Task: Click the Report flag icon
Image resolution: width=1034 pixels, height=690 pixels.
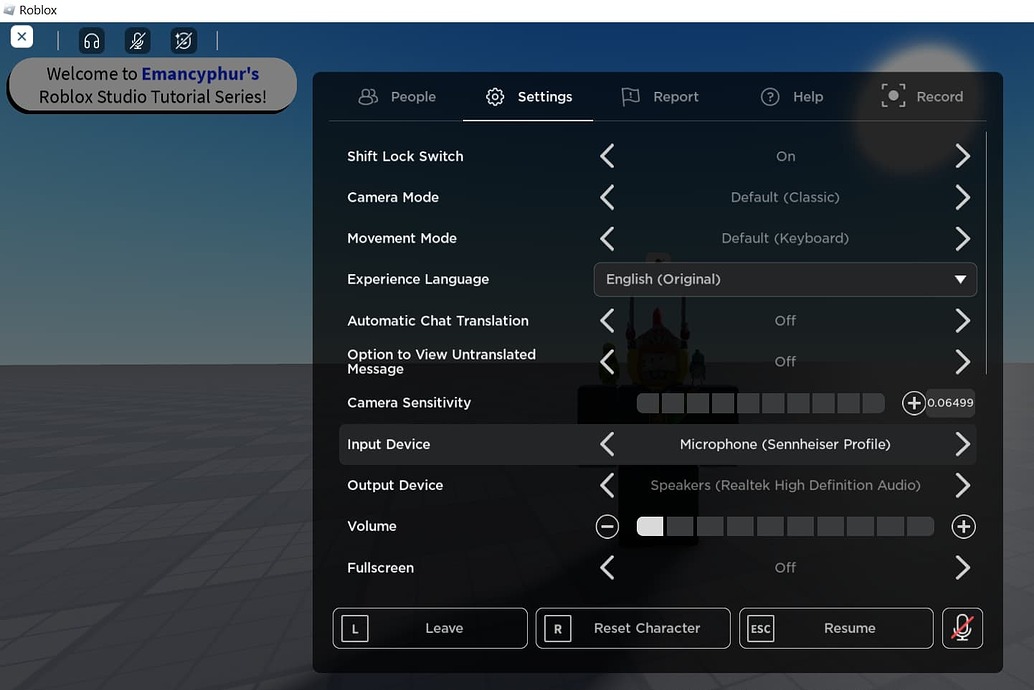Action: [631, 96]
